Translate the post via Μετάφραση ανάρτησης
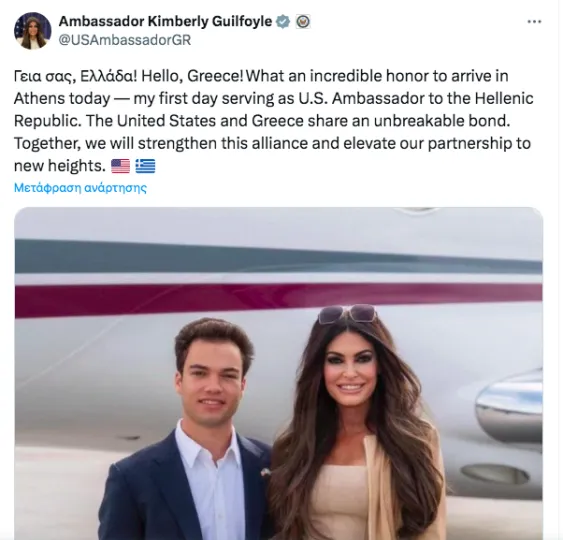The width and height of the screenshot is (563, 540). pos(80,188)
